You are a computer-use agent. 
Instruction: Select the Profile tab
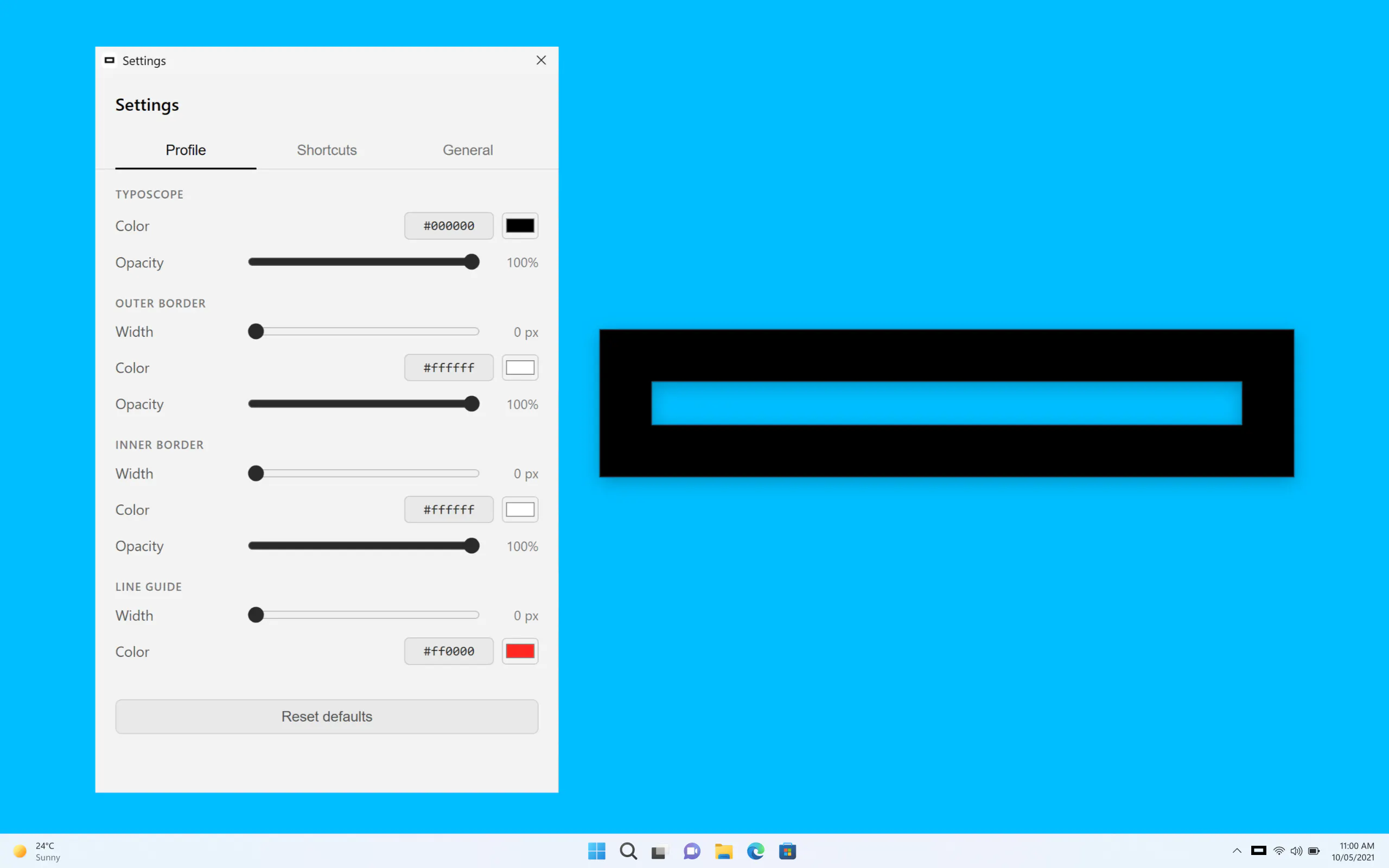tap(186, 150)
